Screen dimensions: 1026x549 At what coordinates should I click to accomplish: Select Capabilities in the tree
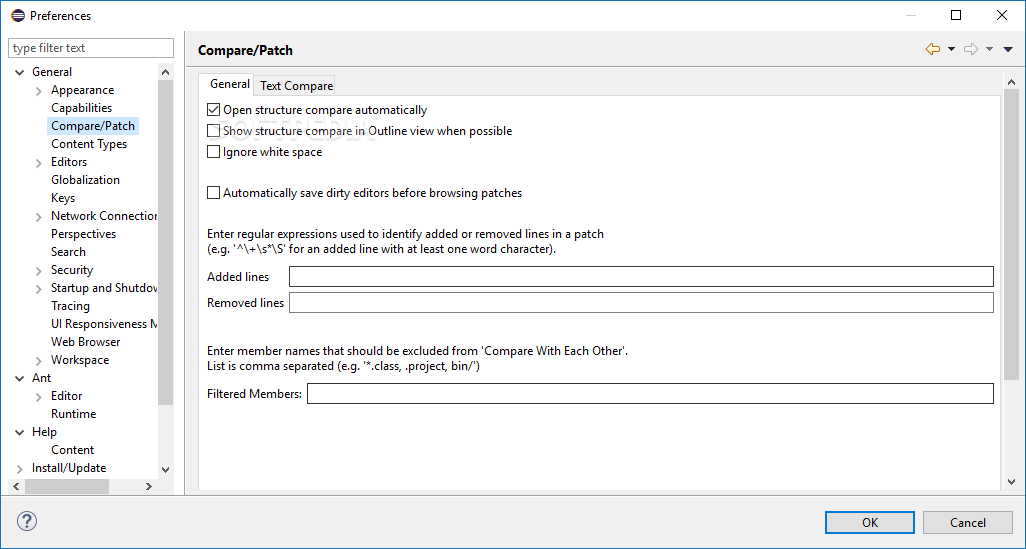click(x=81, y=108)
